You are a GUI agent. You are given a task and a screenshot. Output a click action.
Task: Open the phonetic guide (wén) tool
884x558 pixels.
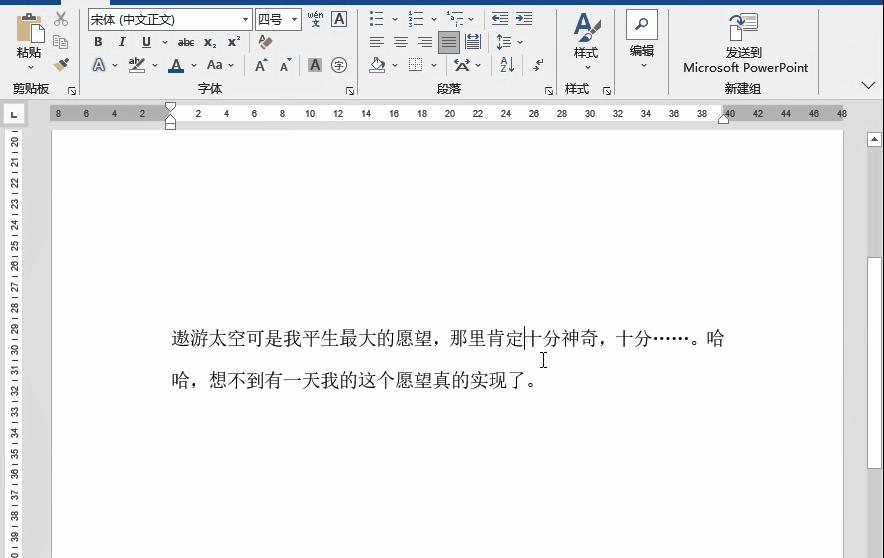pyautogui.click(x=315, y=19)
